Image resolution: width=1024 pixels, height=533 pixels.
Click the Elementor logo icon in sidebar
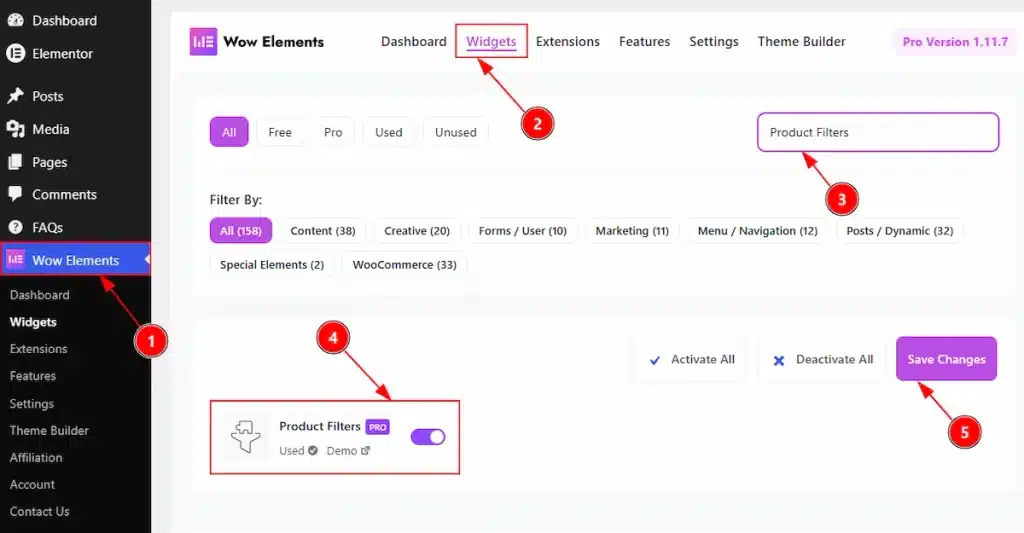(15, 54)
